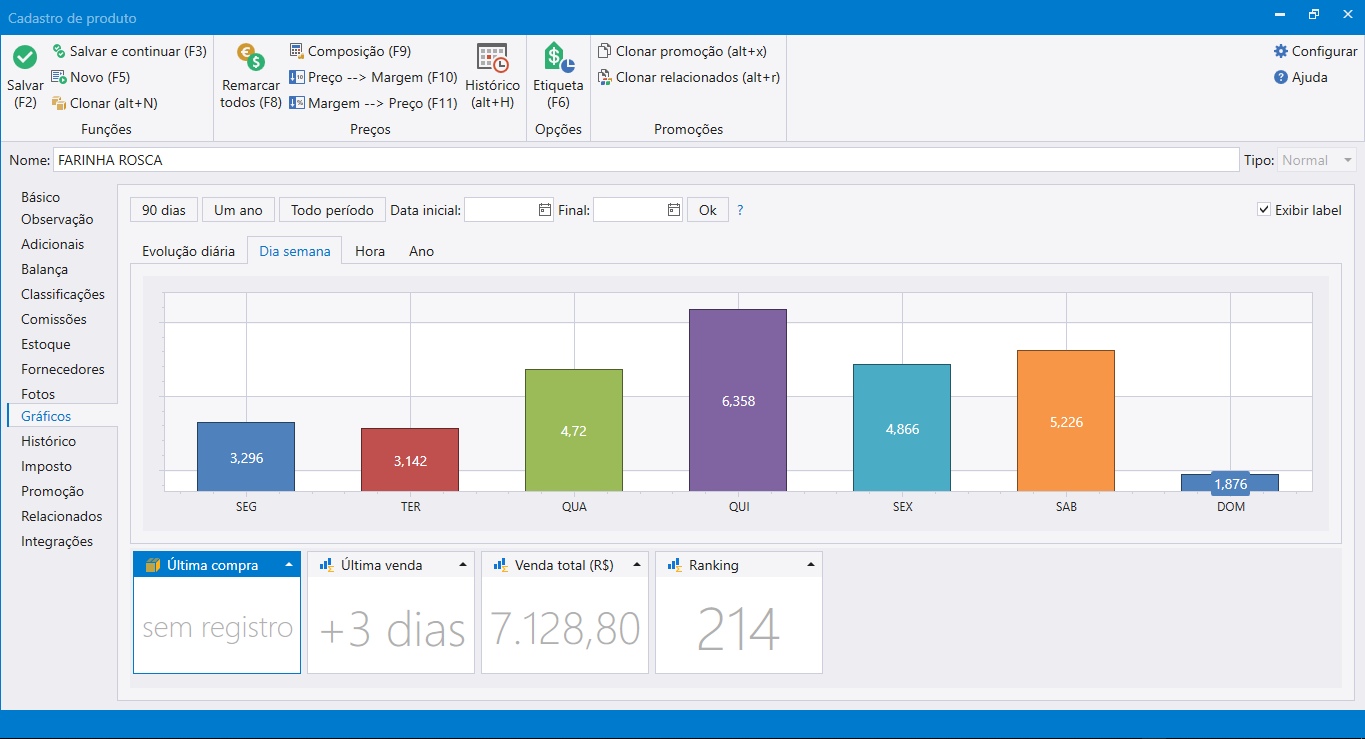Expand the Ranking card dropdown arrow
1365x739 pixels.
[x=811, y=565]
